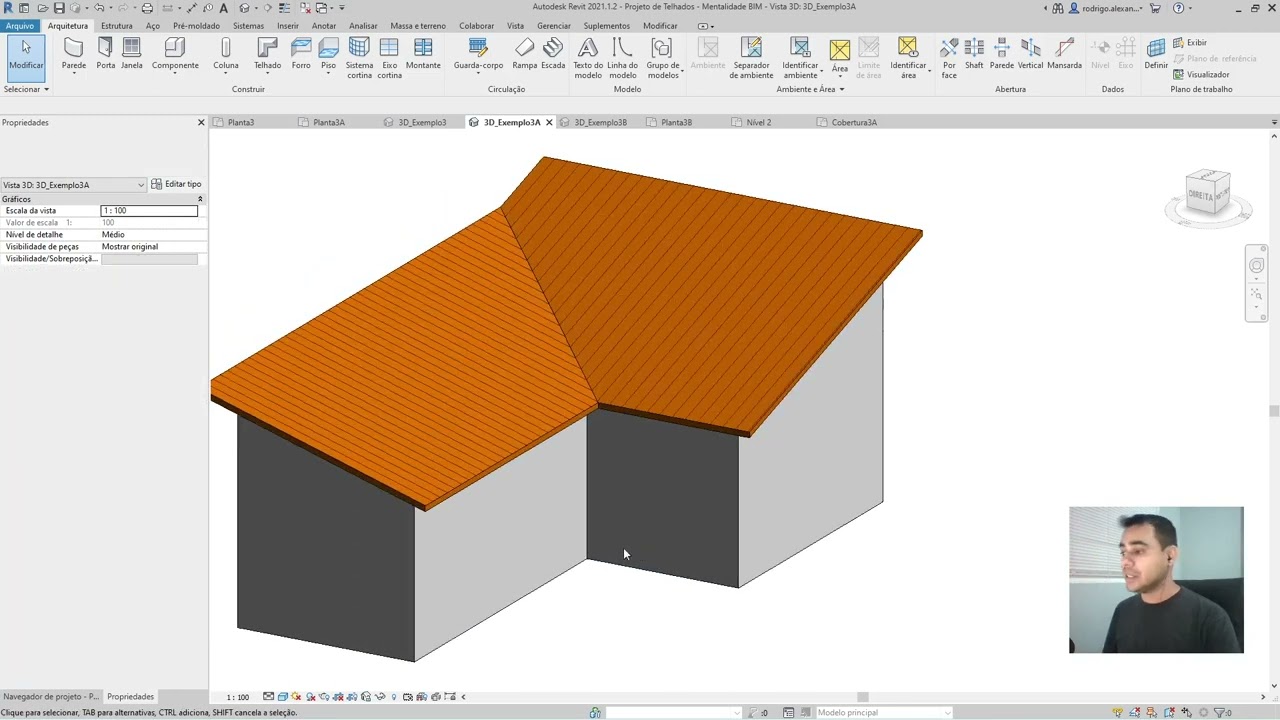This screenshot has width=1280, height=720.
Task: Click the Escala da vista 1:100 field
Action: pos(149,211)
